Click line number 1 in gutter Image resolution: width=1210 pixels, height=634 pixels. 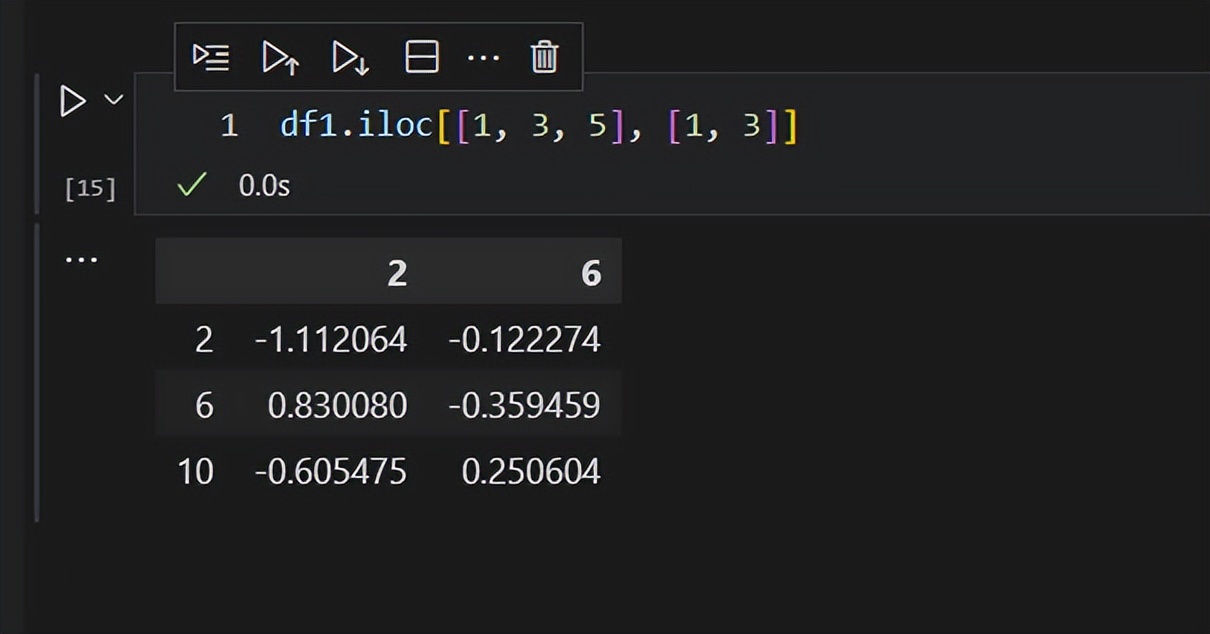click(x=229, y=126)
